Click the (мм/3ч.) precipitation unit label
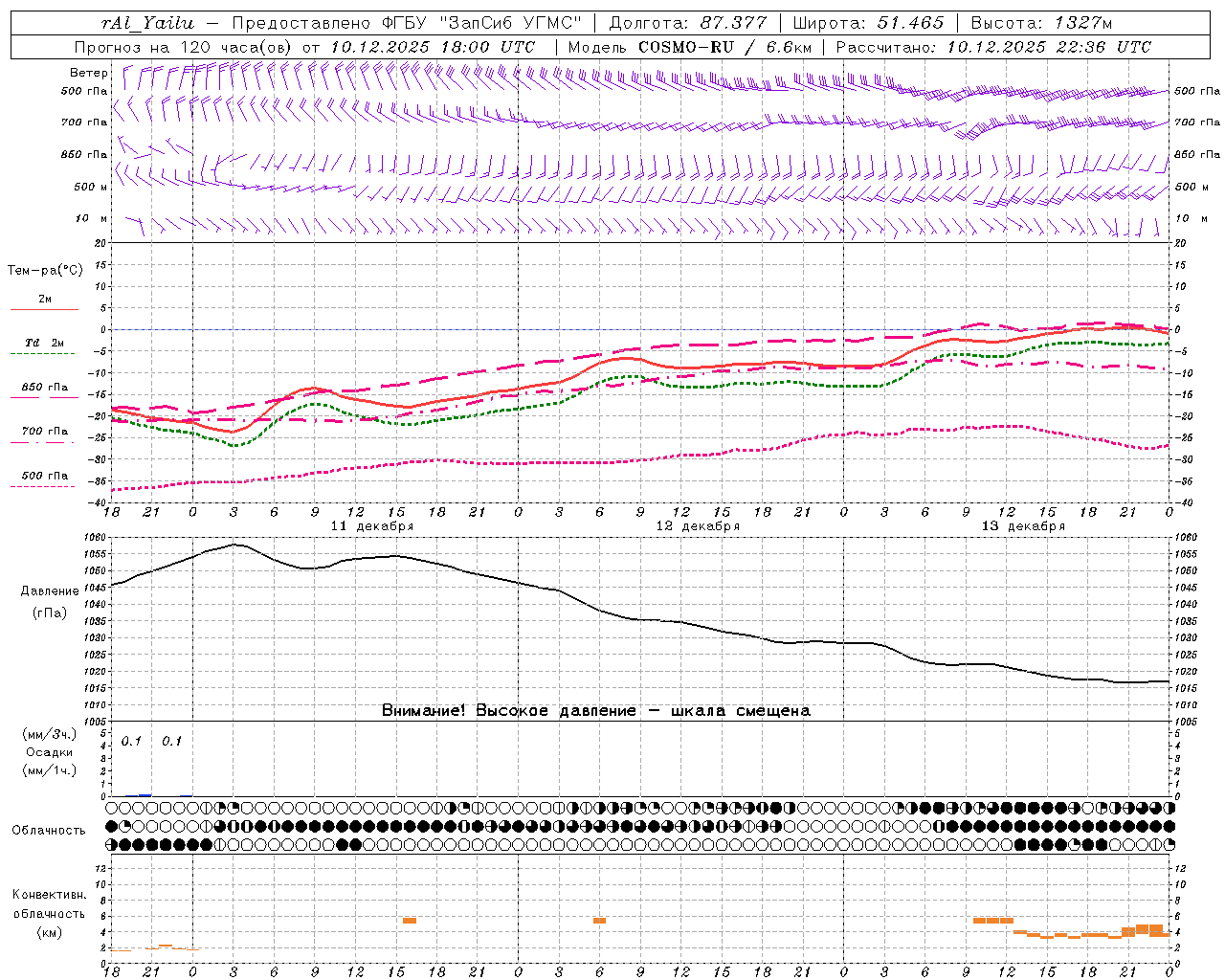The width and height of the screenshot is (1225, 980). click(x=50, y=734)
